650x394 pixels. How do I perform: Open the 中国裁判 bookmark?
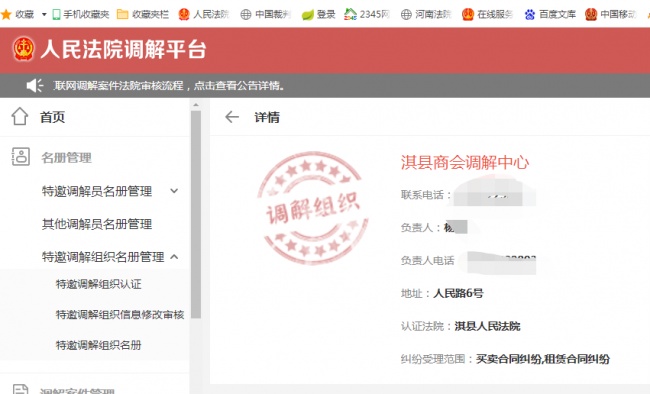[x=266, y=15]
